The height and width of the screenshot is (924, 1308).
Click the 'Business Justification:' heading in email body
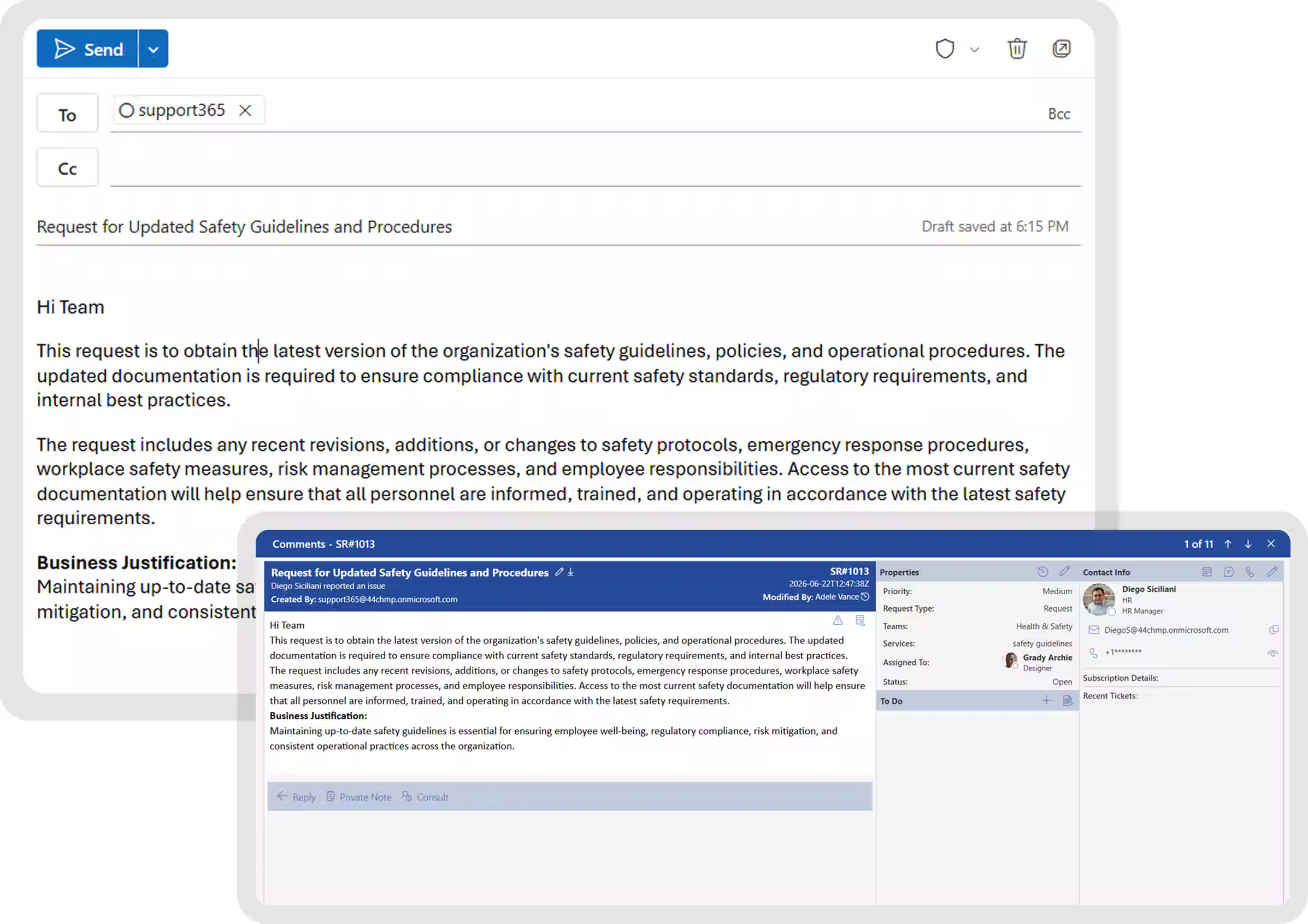(137, 562)
